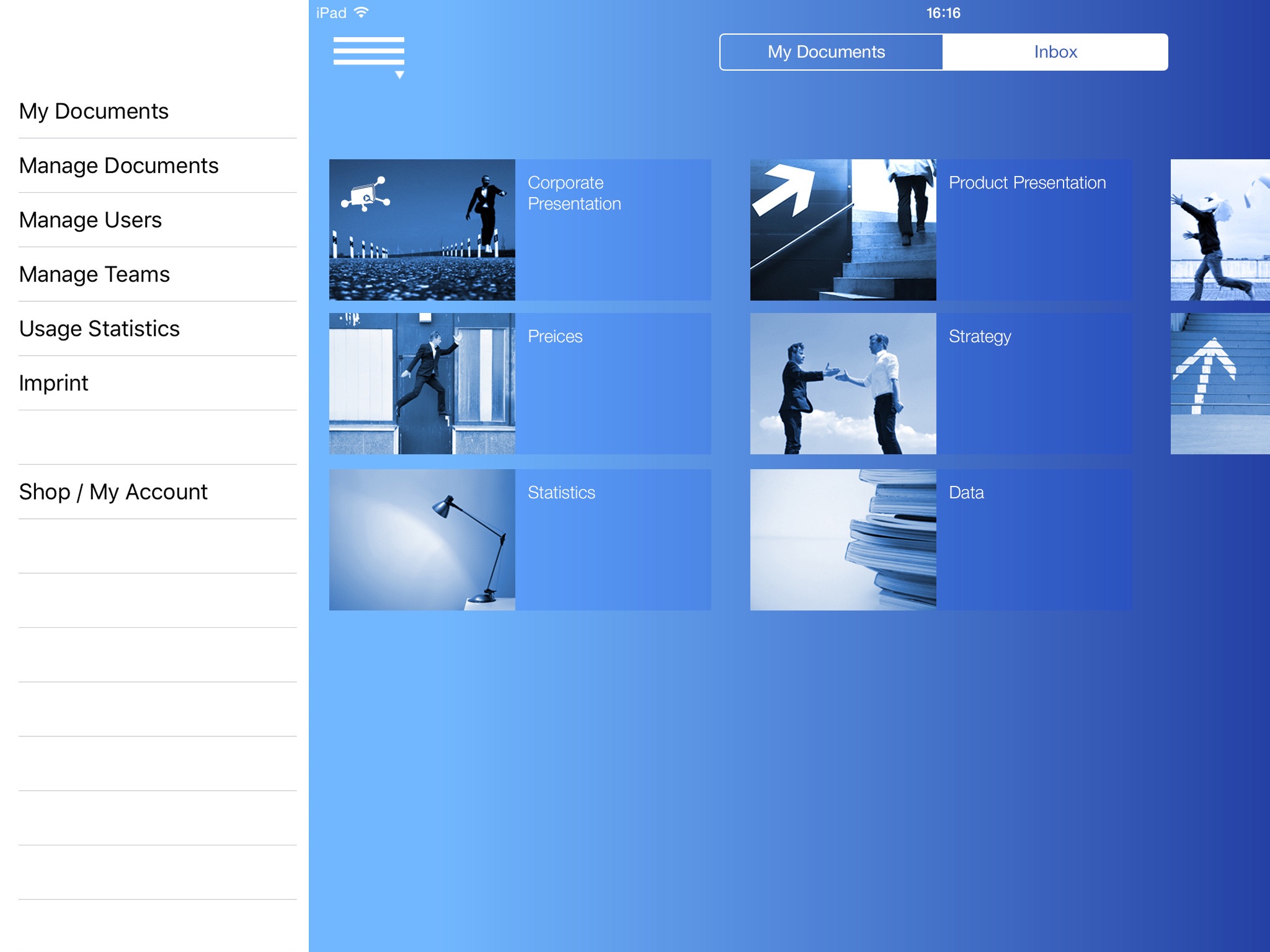
Task: Open Manage Teams menu entry
Action: coord(94,274)
